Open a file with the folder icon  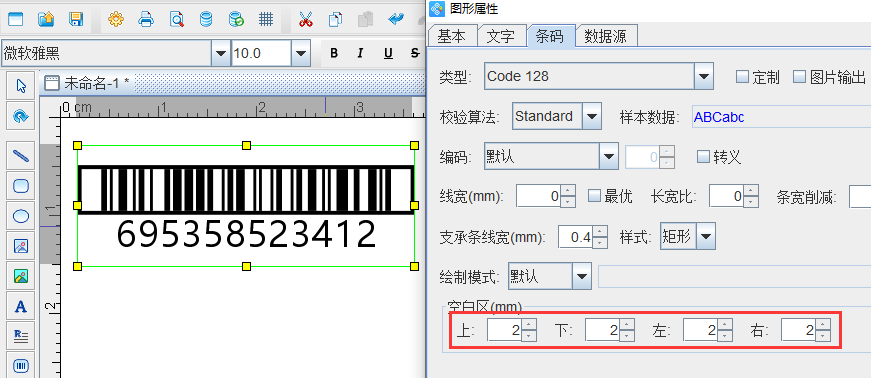pyautogui.click(x=46, y=20)
